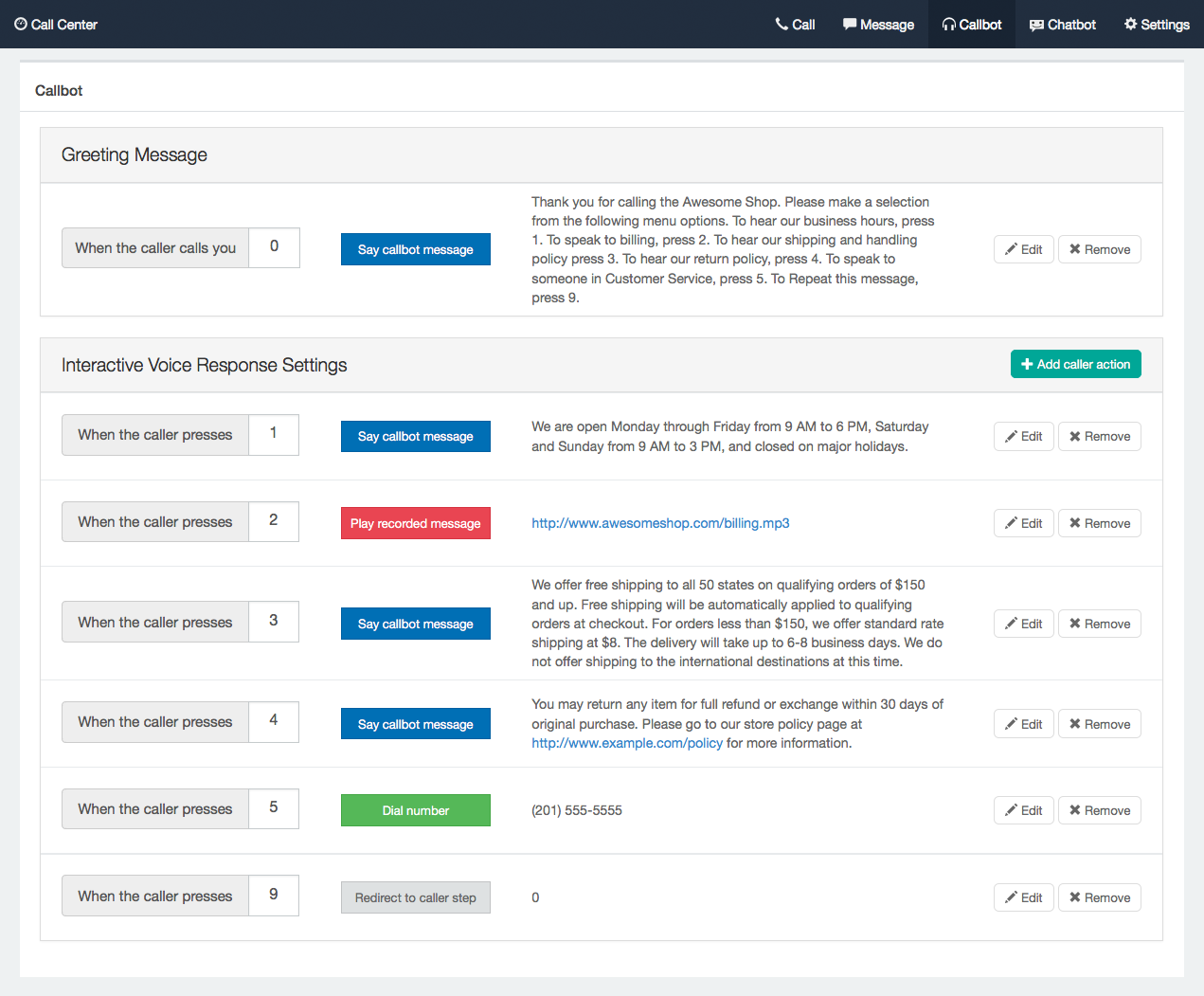This screenshot has height=996, width=1204.
Task: Click the speech bubble icon beside Message
Action: pos(848,24)
